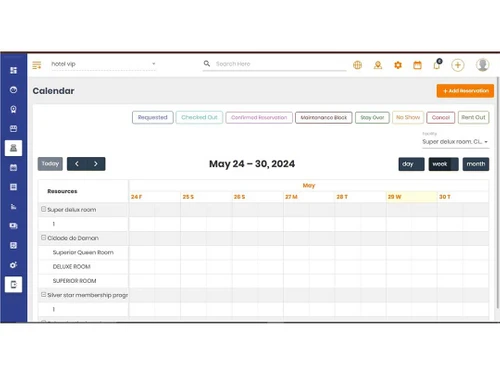
Task: Open the award badge sidebar icon
Action: coord(13,109)
